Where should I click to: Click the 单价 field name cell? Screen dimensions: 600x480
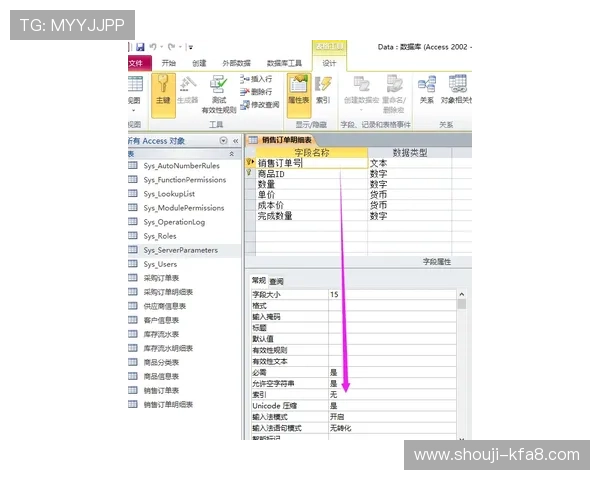pyautogui.click(x=311, y=195)
